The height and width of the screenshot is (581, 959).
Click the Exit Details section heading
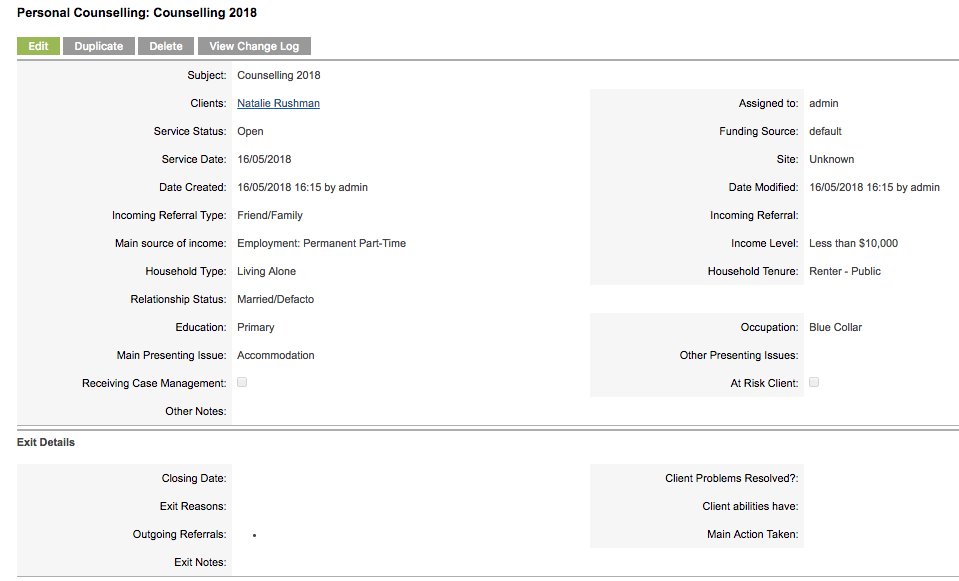click(46, 442)
